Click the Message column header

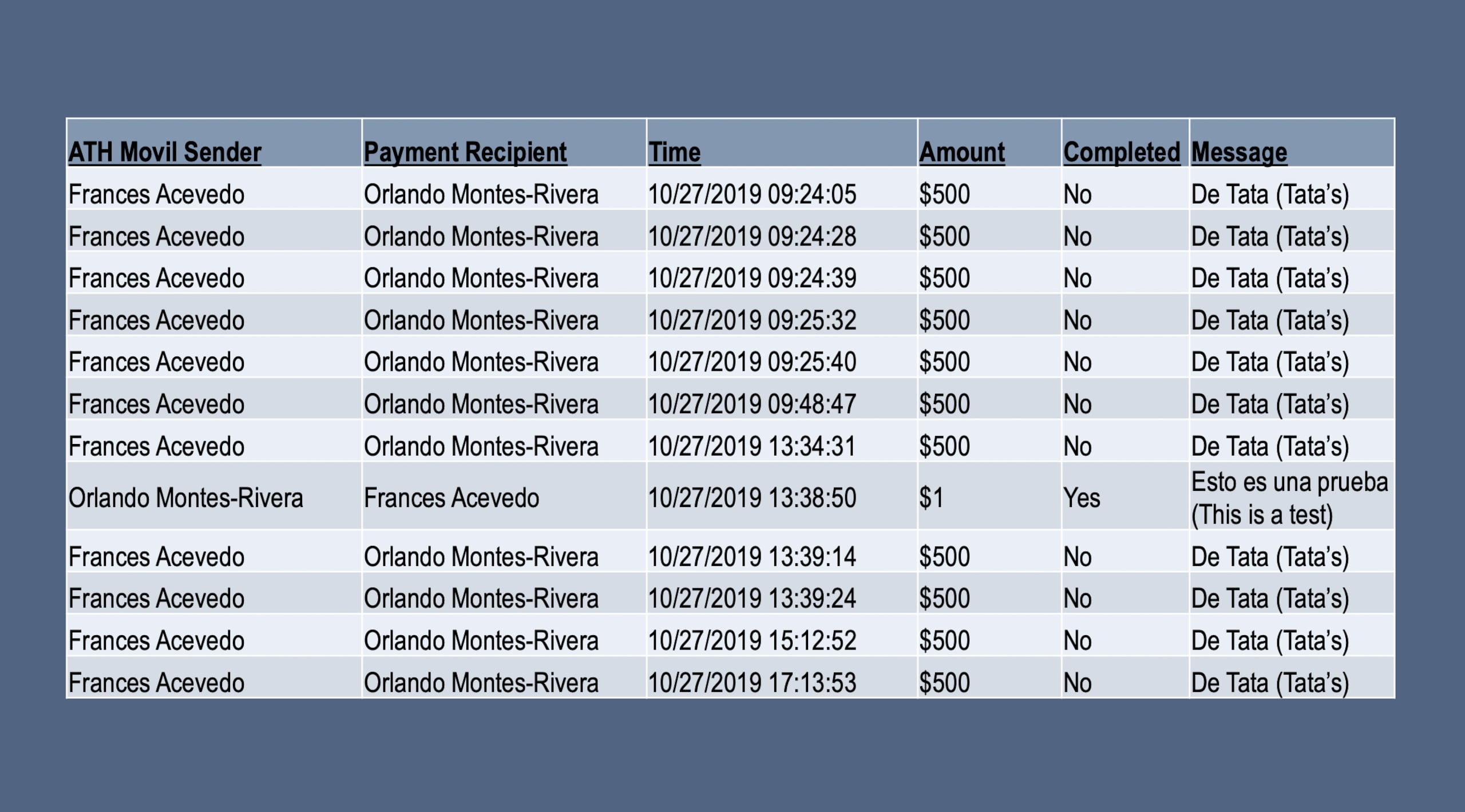pos(1239,152)
